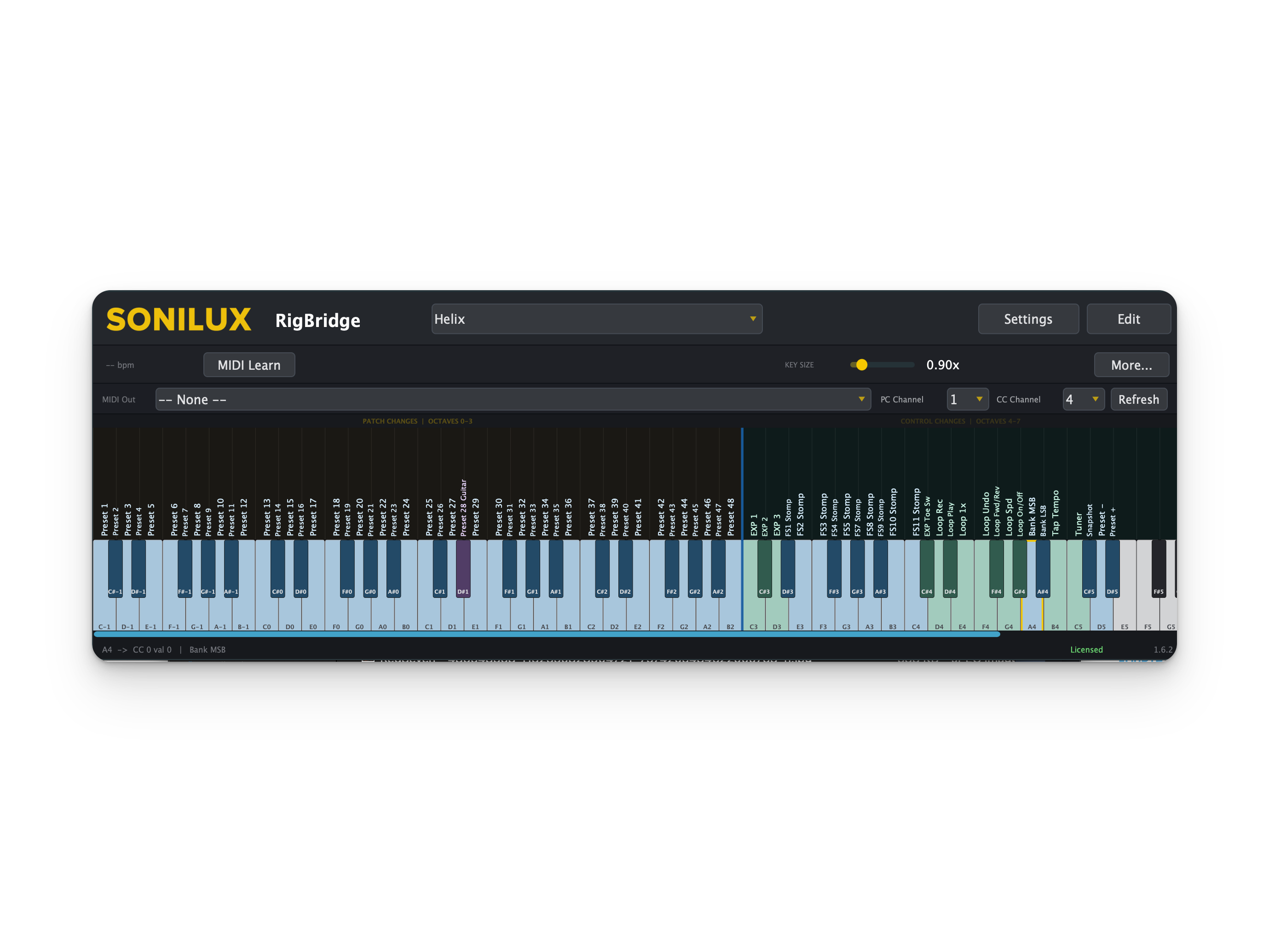Play the G#3 FS7 Stomp key
The width and height of the screenshot is (1269, 952).
click(857, 568)
